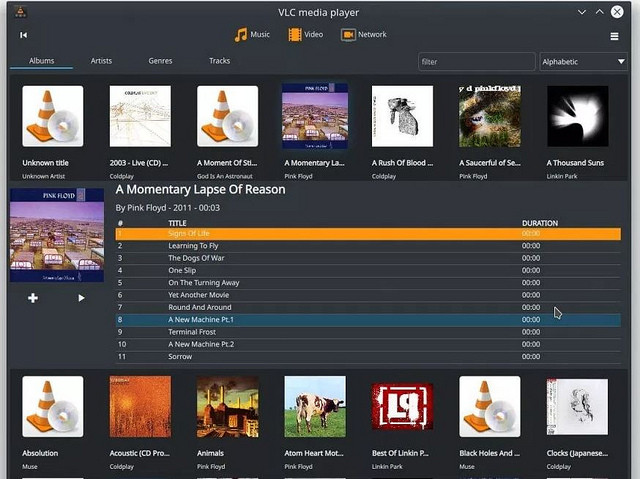The height and width of the screenshot is (479, 640).
Task: Open the hamburger menu
Action: pyautogui.click(x=614, y=36)
